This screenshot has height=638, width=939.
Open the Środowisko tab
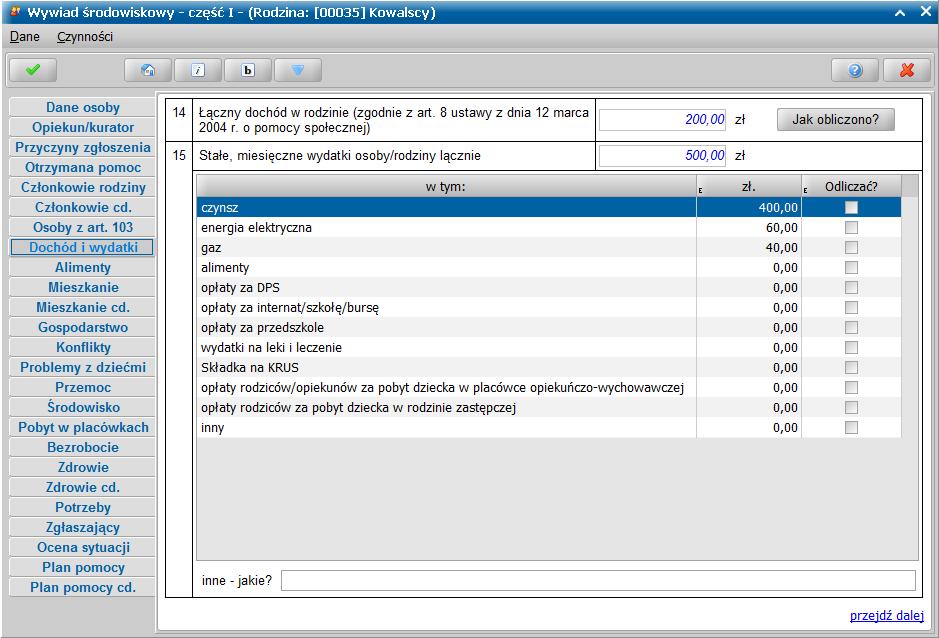83,407
